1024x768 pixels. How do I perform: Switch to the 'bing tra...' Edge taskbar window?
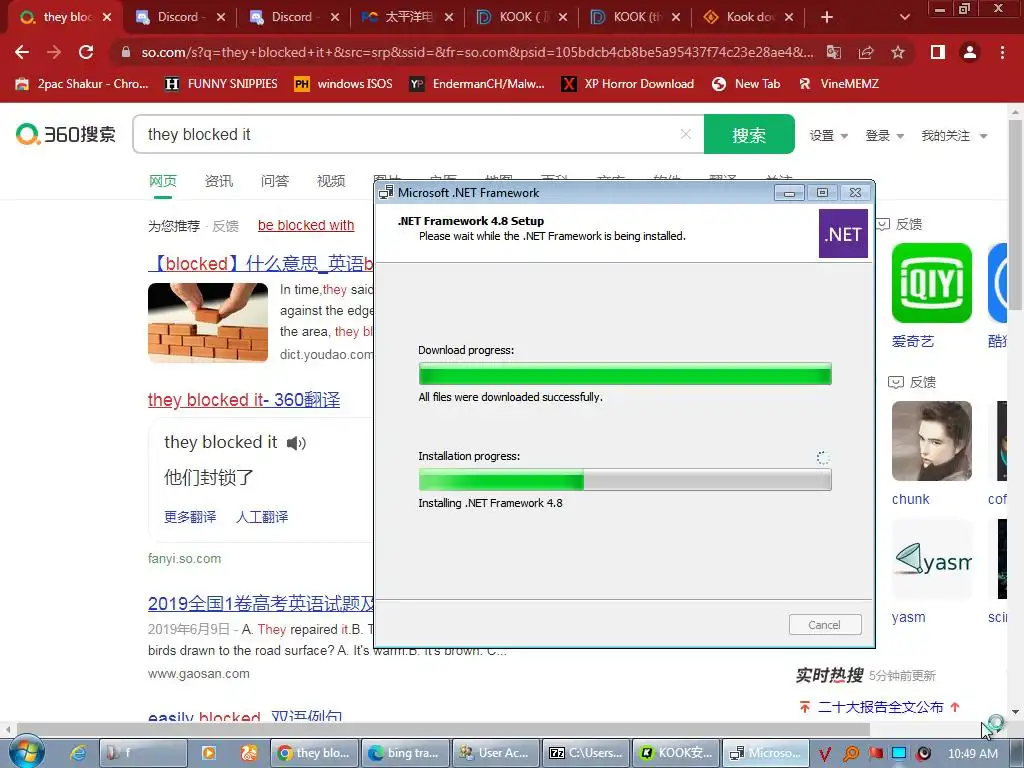(406, 753)
